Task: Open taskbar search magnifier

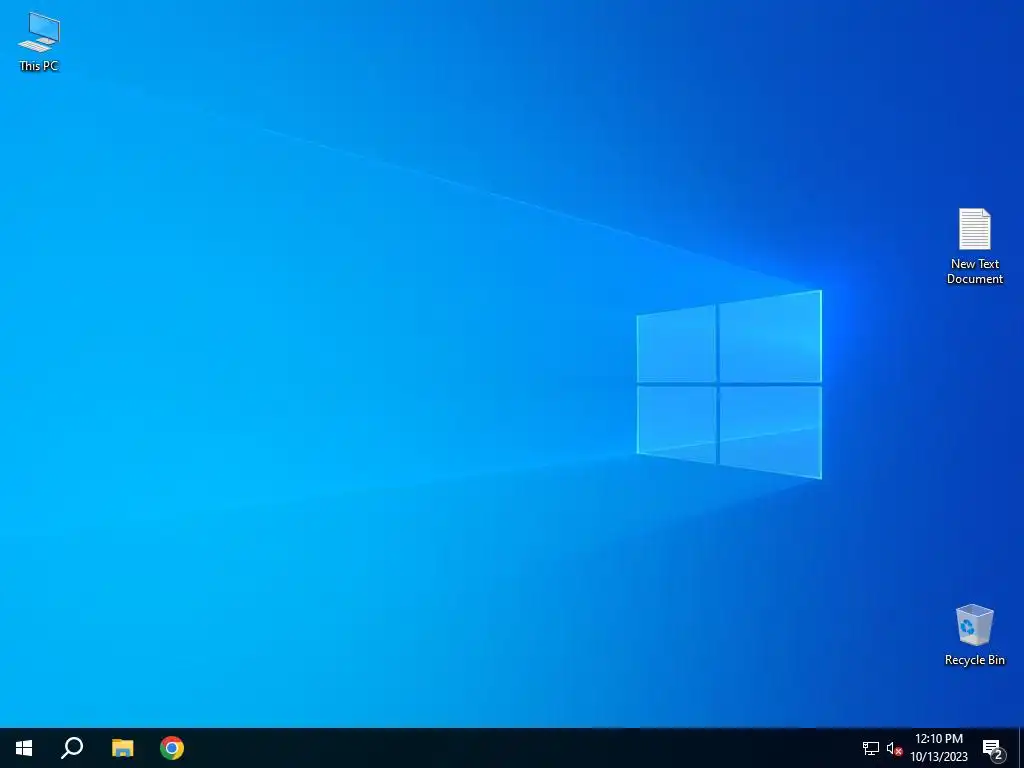Action: point(72,748)
